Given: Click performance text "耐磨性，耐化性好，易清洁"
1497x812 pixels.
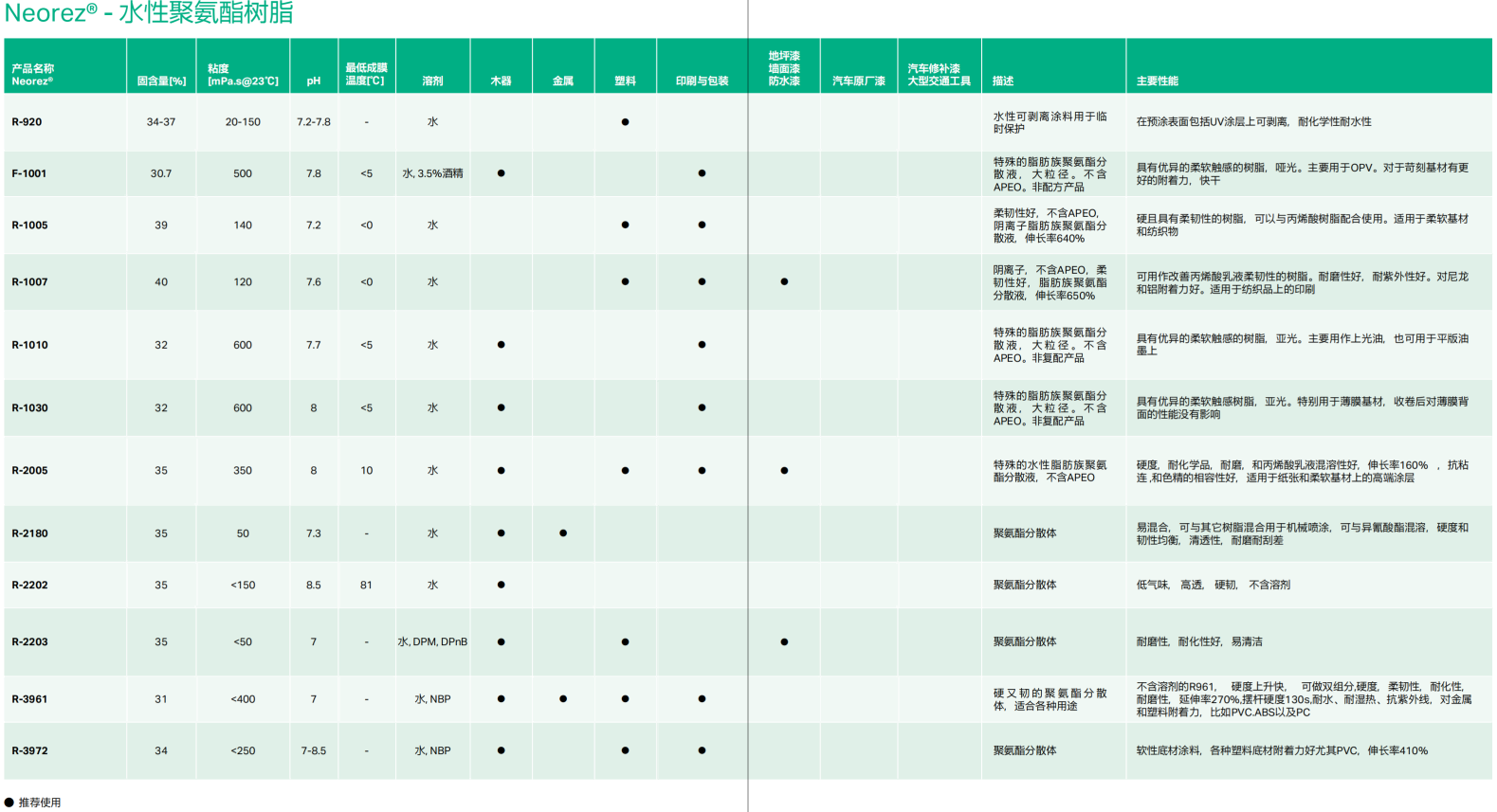Looking at the screenshot, I should pos(1199,642).
